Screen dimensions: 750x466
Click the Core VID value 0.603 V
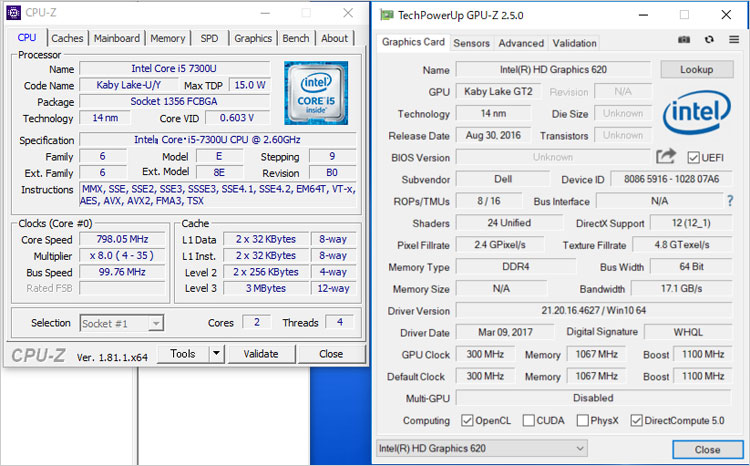(237, 118)
